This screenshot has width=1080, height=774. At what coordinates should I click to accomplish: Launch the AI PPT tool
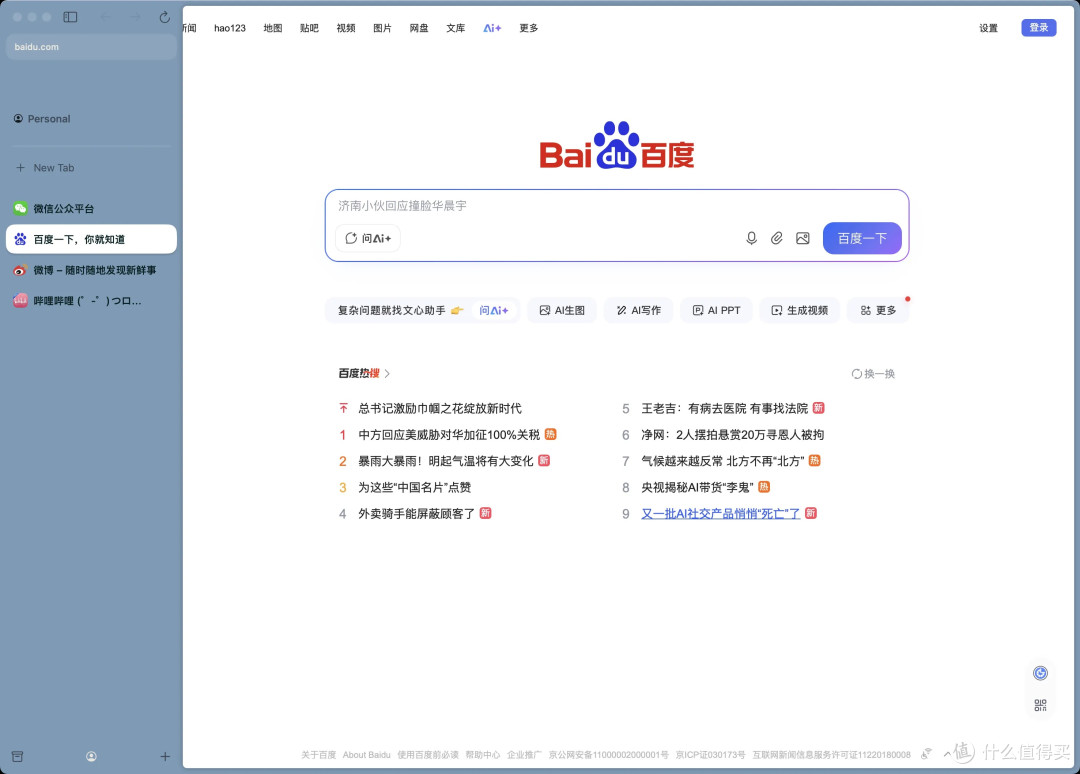coord(716,310)
